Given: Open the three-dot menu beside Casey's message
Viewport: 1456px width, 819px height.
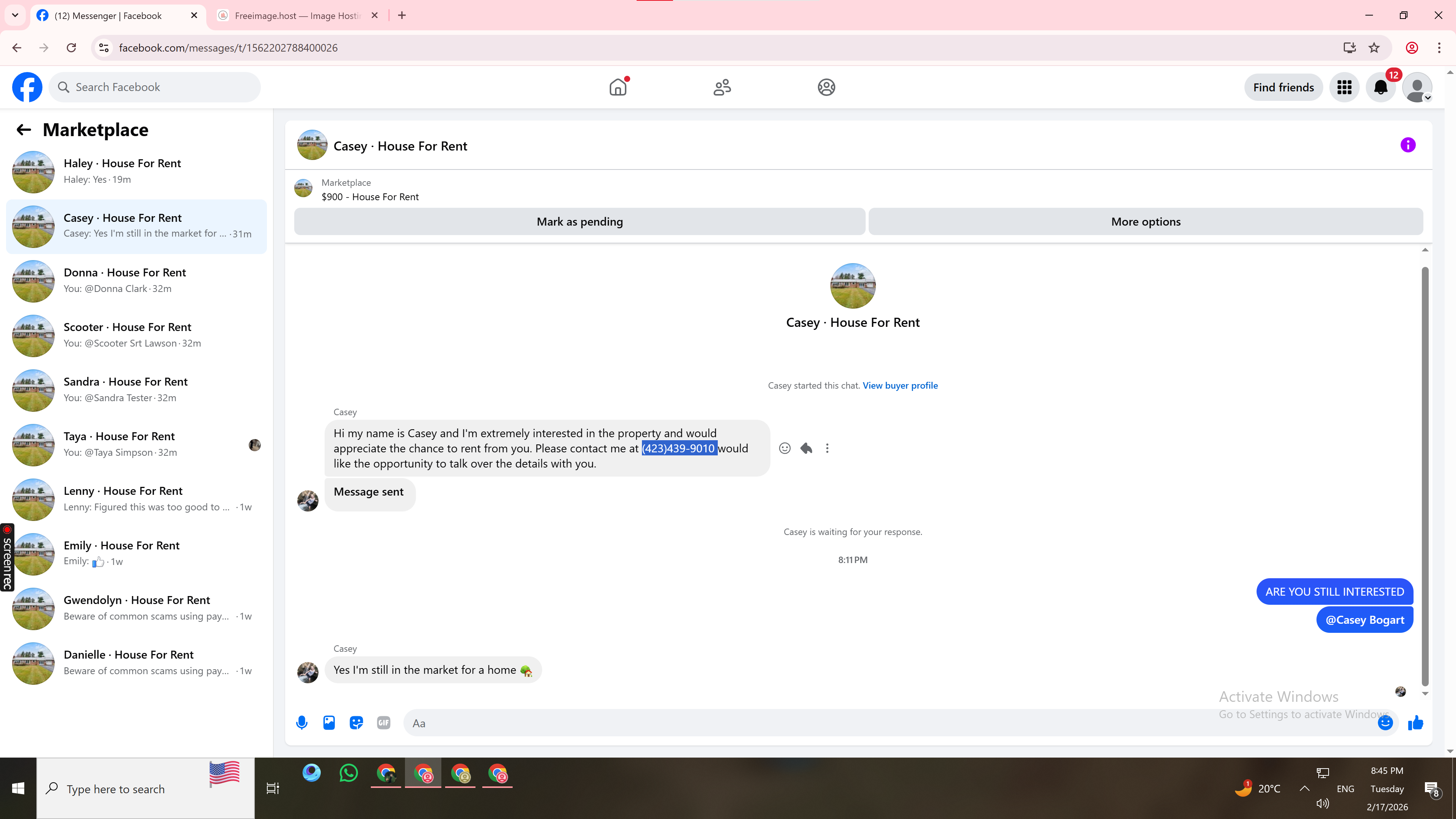Looking at the screenshot, I should pos(827,448).
